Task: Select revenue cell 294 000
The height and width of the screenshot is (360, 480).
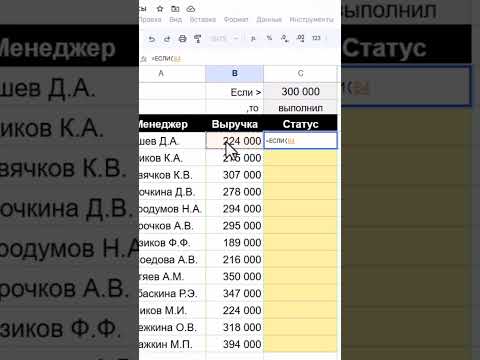Action: (x=234, y=209)
